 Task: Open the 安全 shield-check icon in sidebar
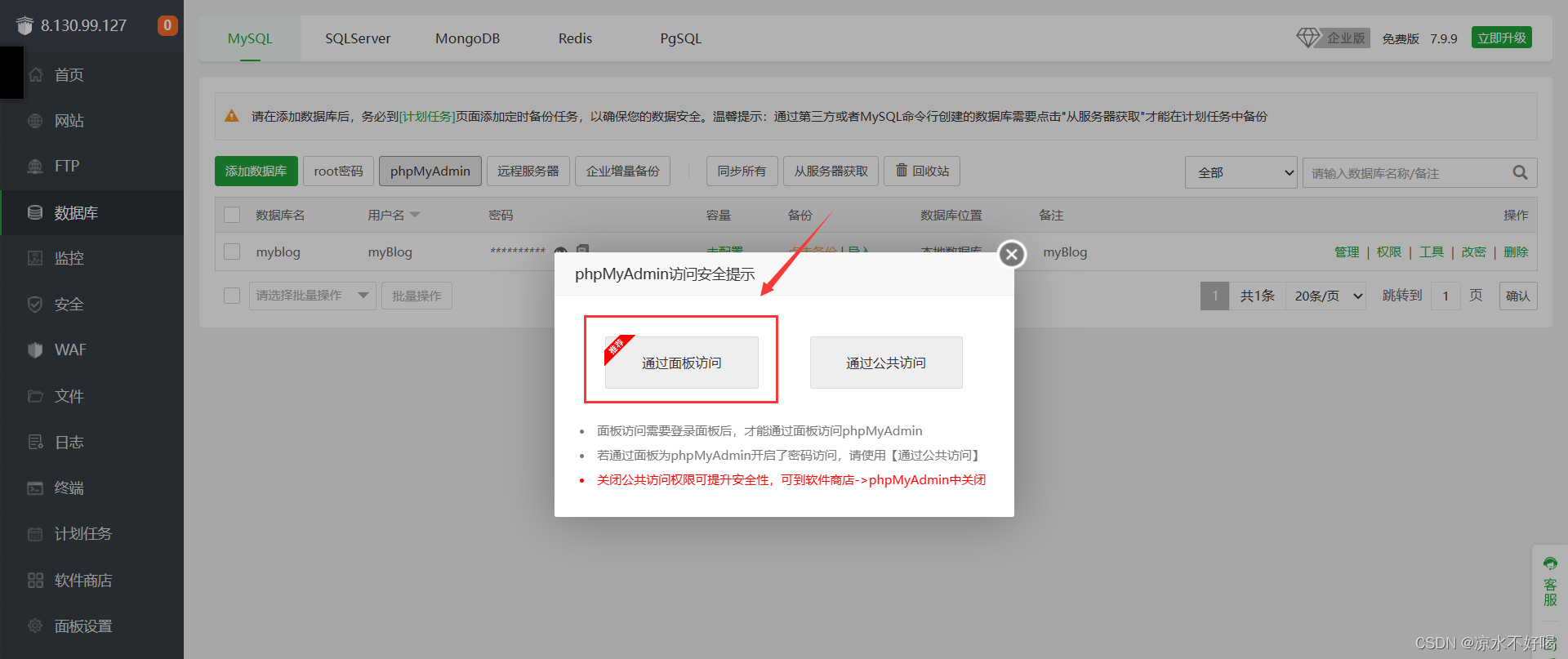click(x=35, y=305)
